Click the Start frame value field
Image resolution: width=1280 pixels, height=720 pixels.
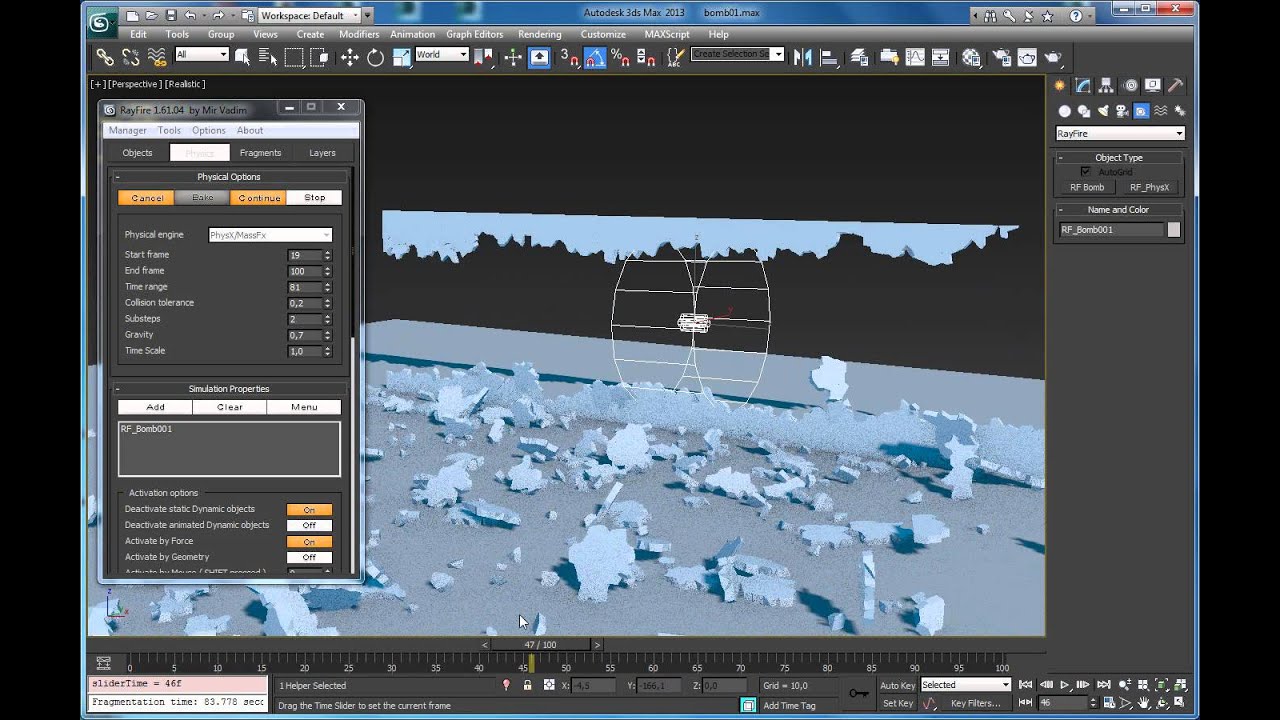[x=304, y=256]
